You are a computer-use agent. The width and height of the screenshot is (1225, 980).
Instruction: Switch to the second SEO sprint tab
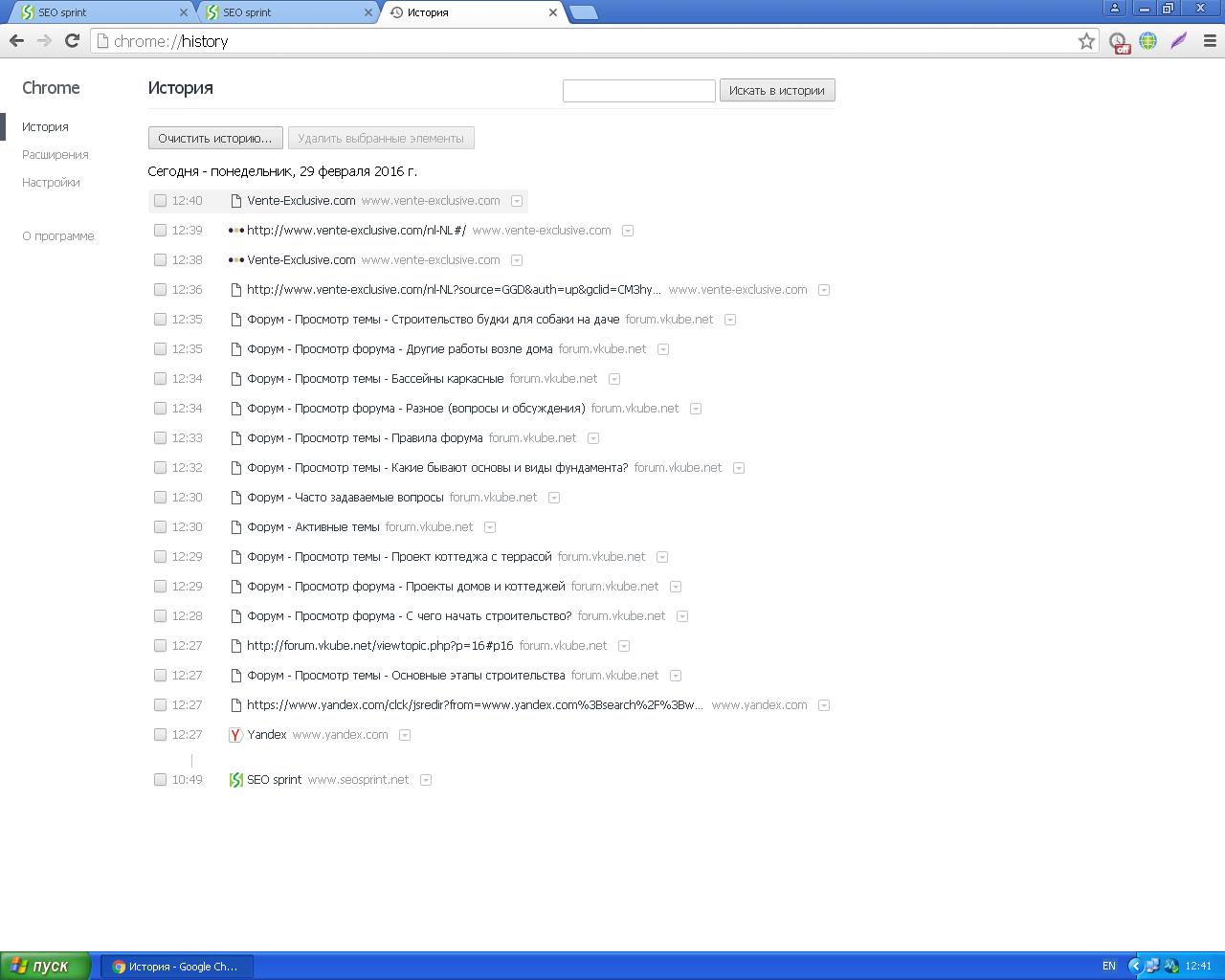(287, 12)
